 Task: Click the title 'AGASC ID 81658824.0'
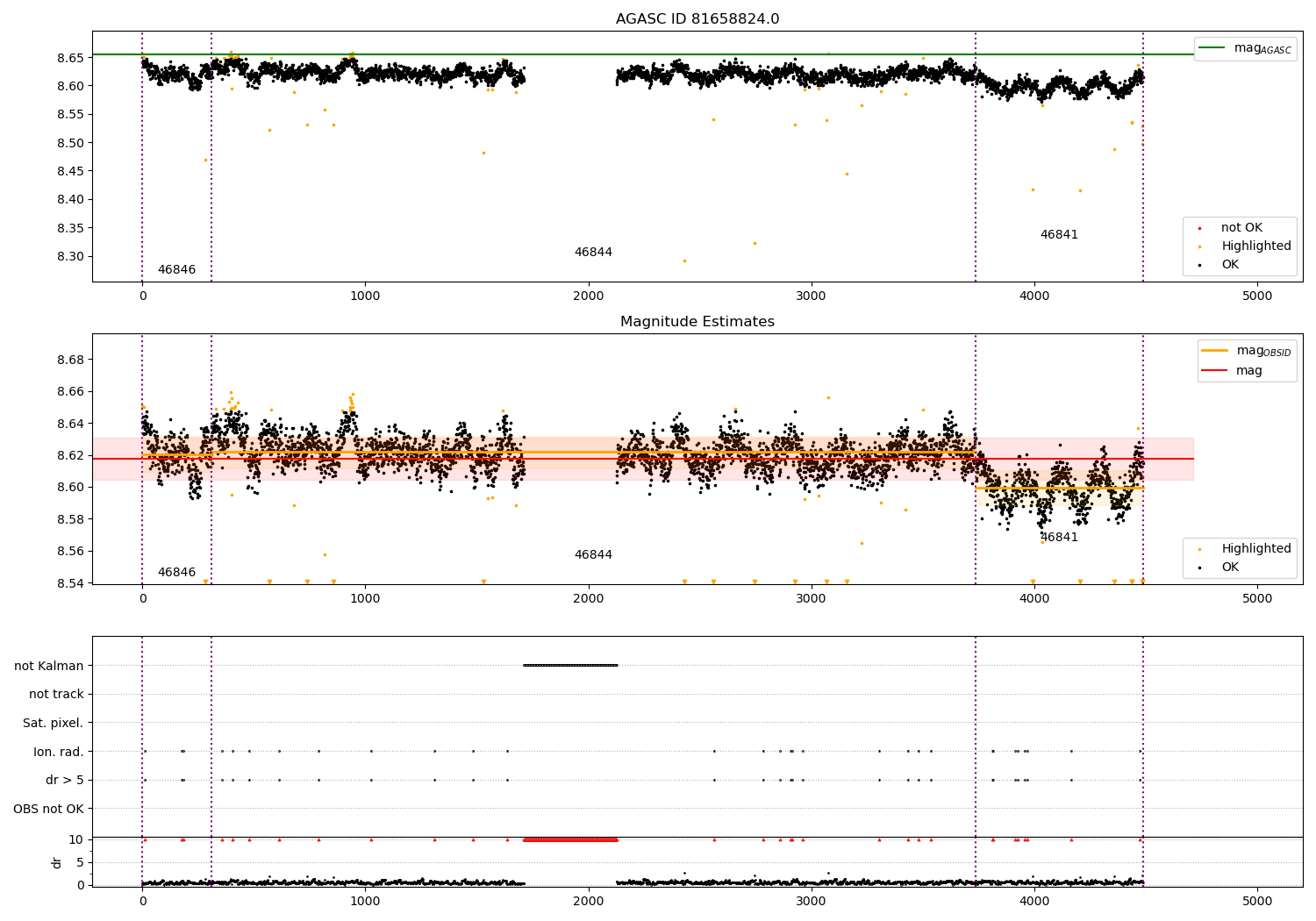[697, 19]
